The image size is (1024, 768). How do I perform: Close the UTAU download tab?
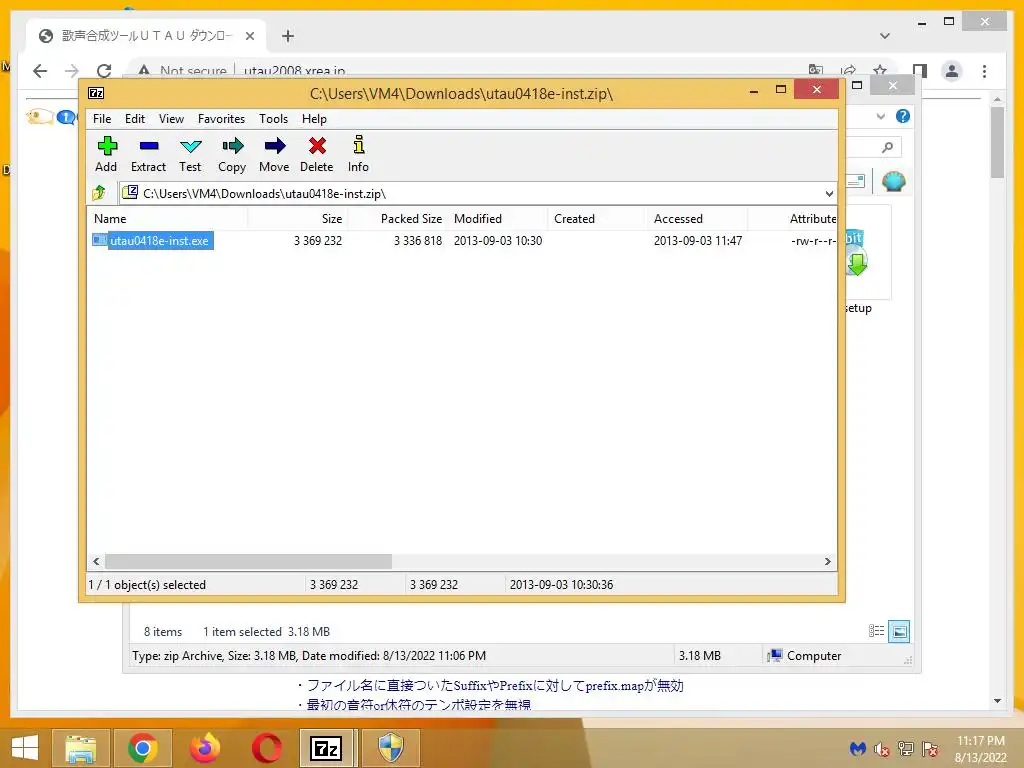click(249, 36)
